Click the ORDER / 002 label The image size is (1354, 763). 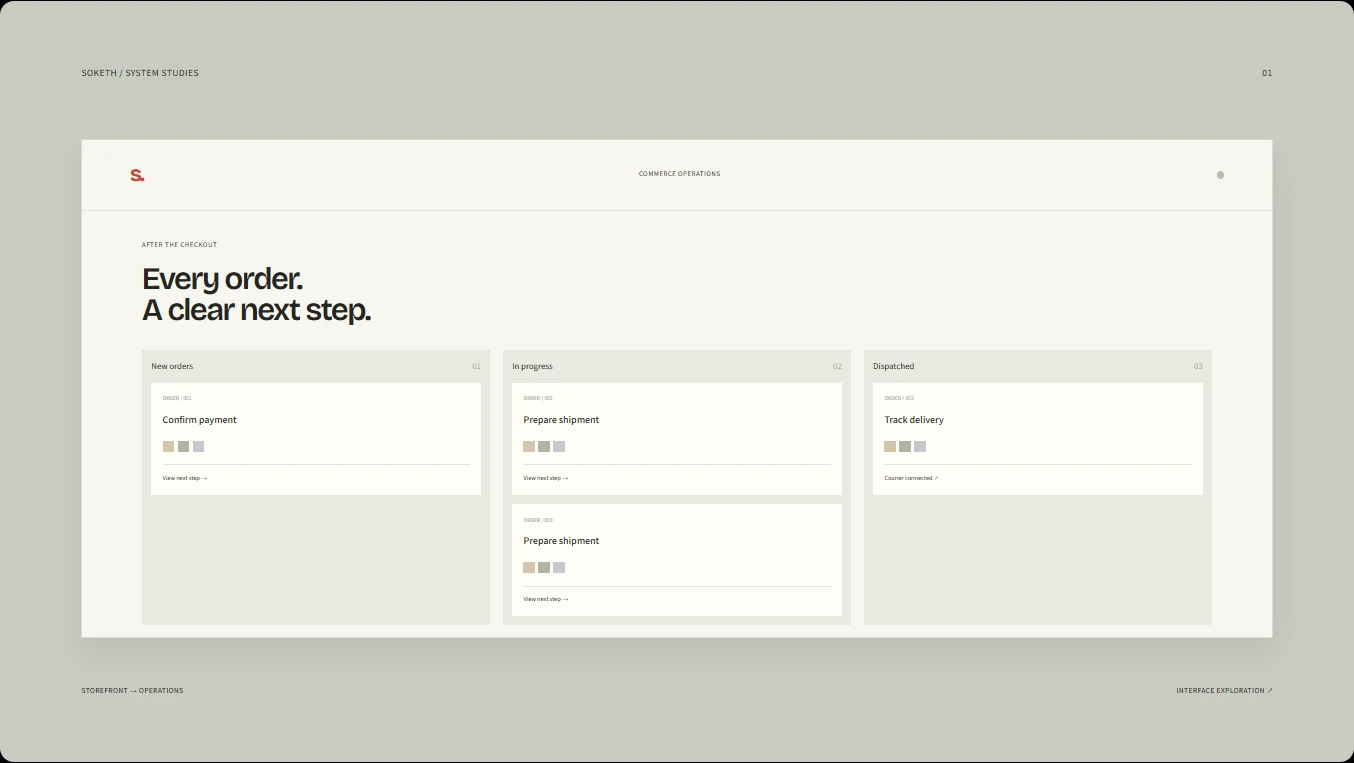point(538,398)
